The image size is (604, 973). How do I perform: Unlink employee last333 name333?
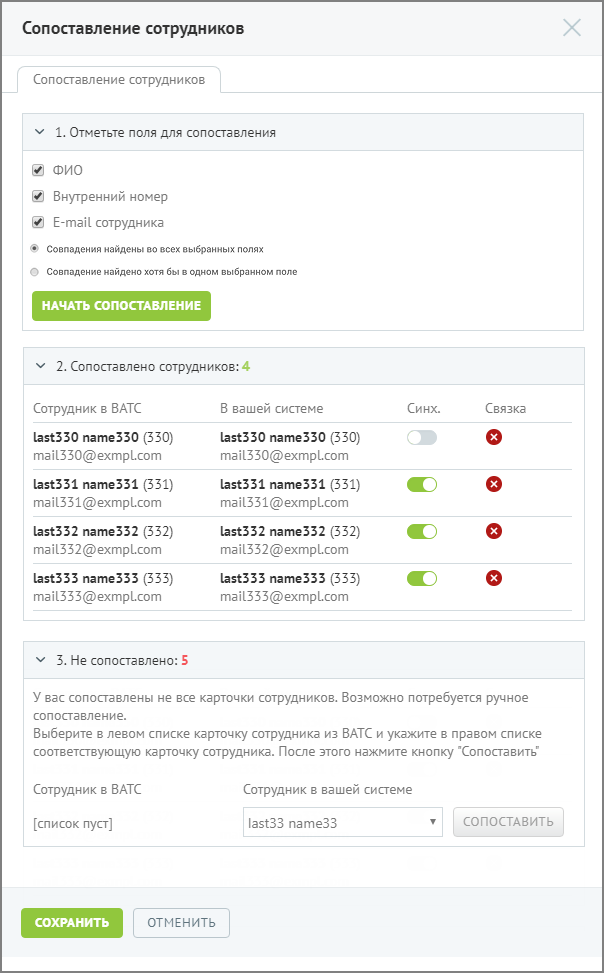click(x=494, y=578)
